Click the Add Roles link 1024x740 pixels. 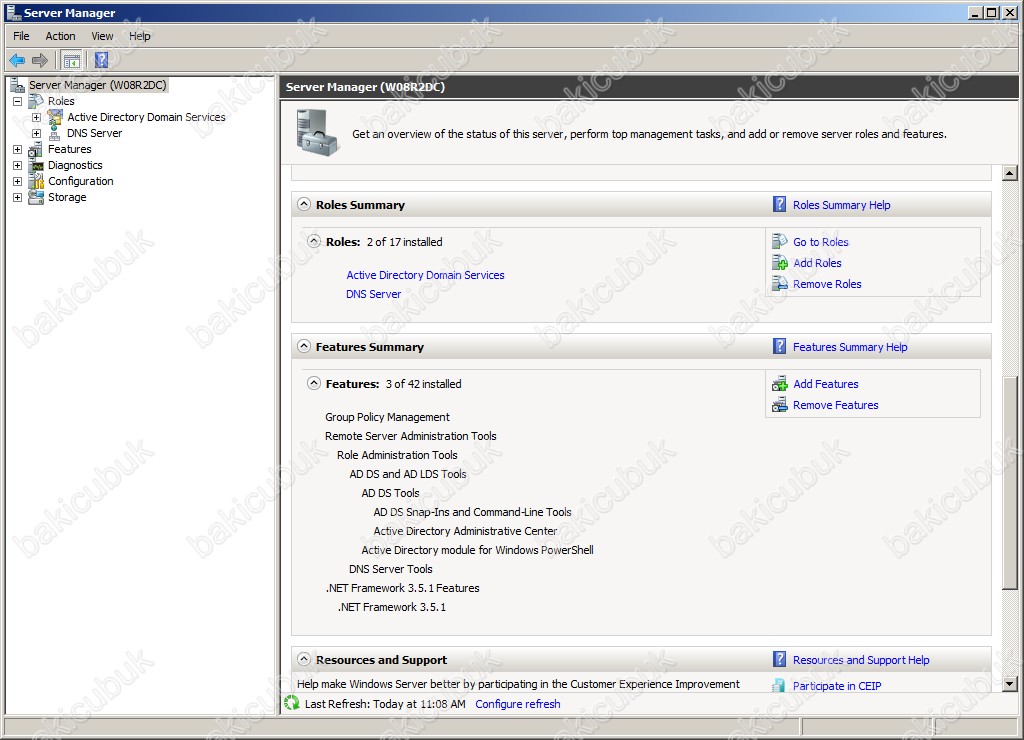click(x=817, y=263)
